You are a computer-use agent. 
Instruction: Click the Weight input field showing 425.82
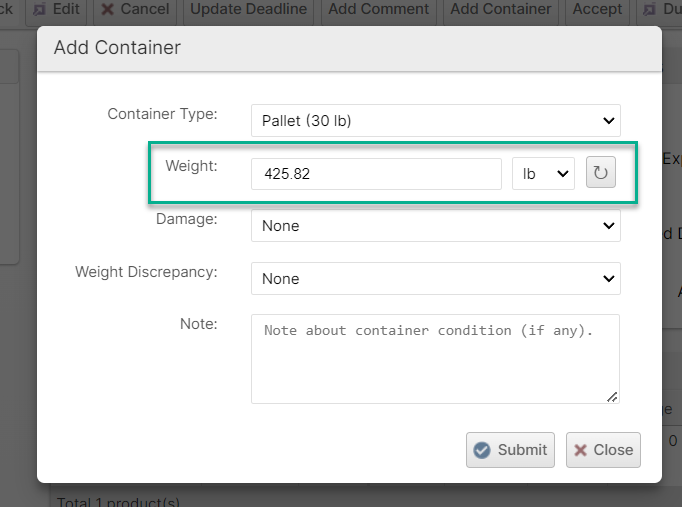pos(375,174)
